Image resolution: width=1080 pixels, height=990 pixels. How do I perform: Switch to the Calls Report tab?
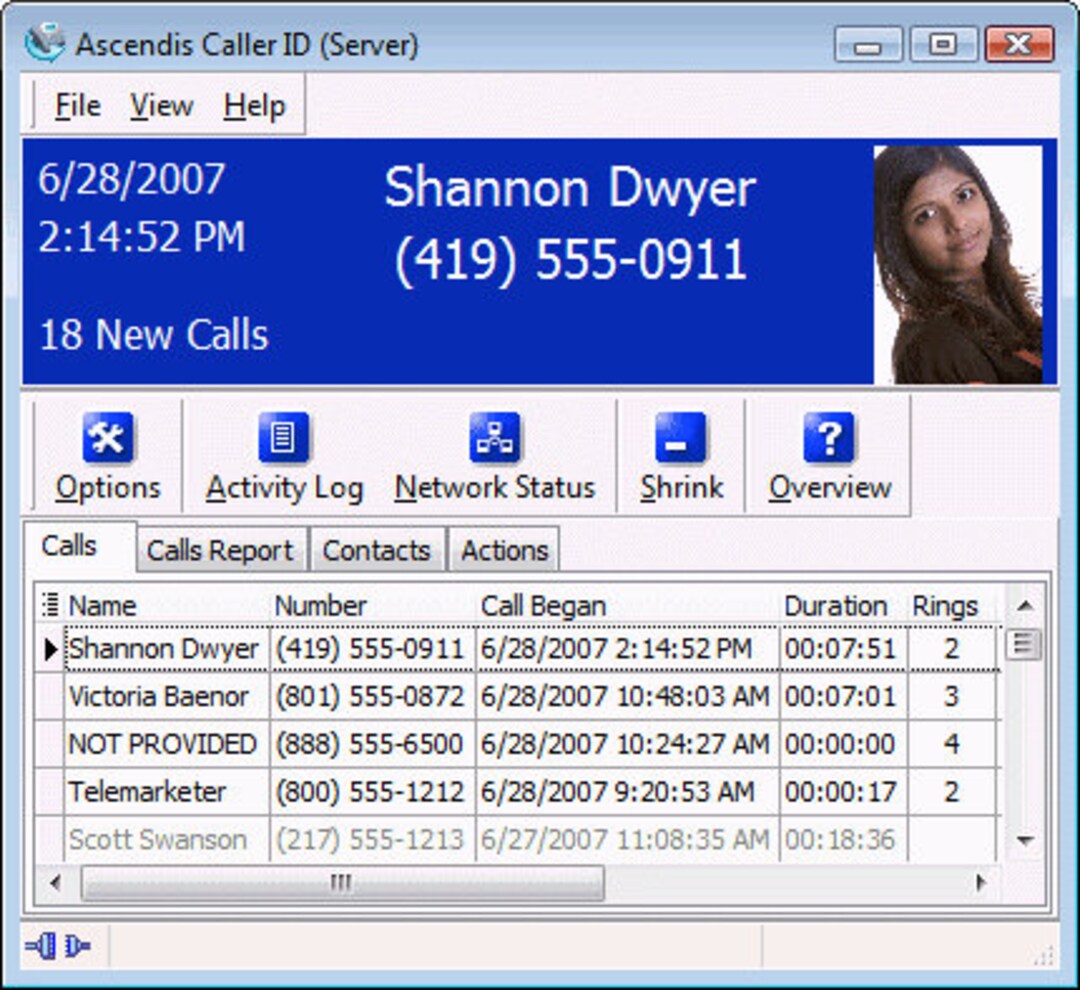click(x=220, y=549)
